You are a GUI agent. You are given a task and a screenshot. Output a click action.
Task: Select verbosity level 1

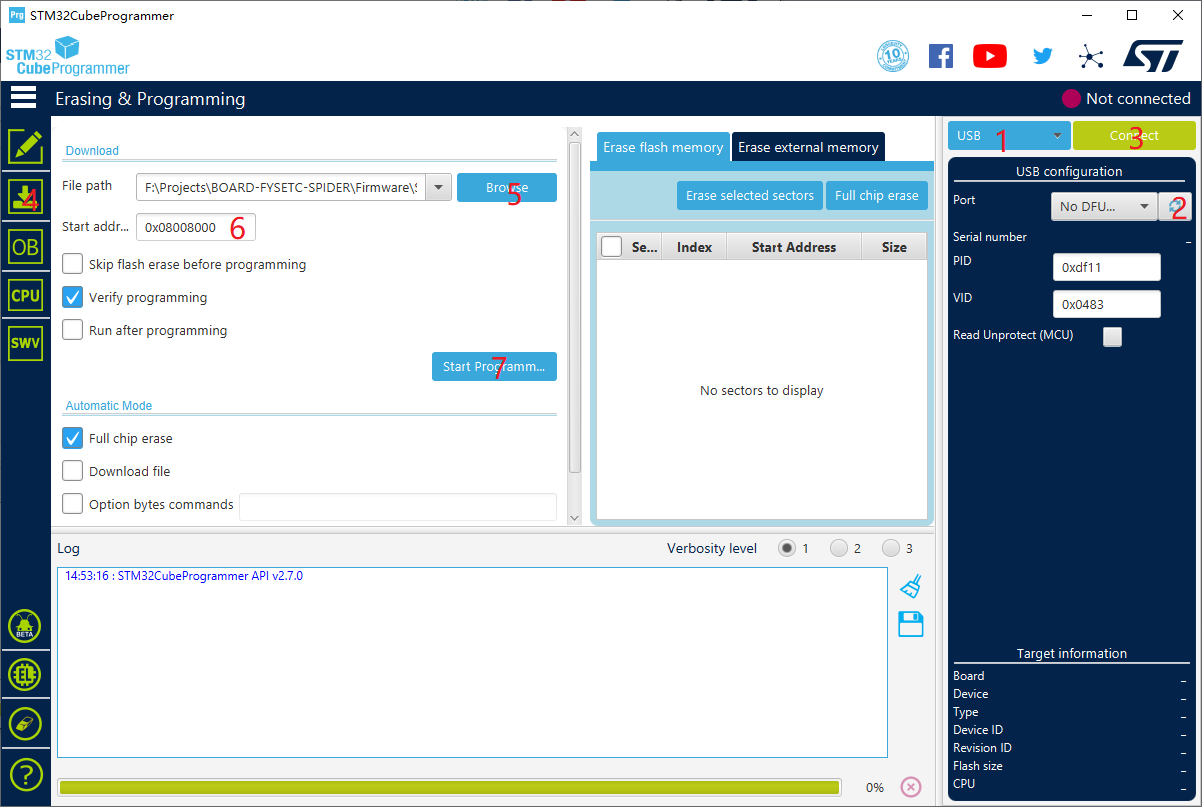click(787, 548)
